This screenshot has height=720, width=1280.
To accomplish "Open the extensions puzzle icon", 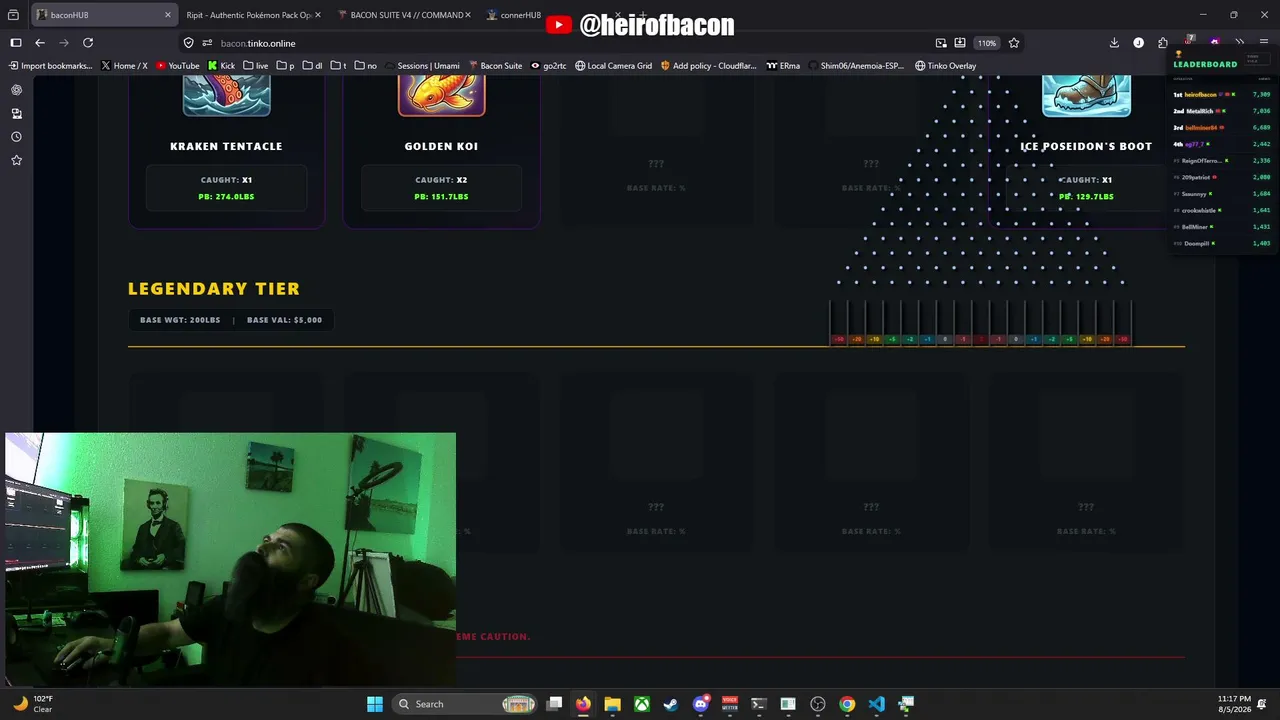I will click(x=1163, y=43).
